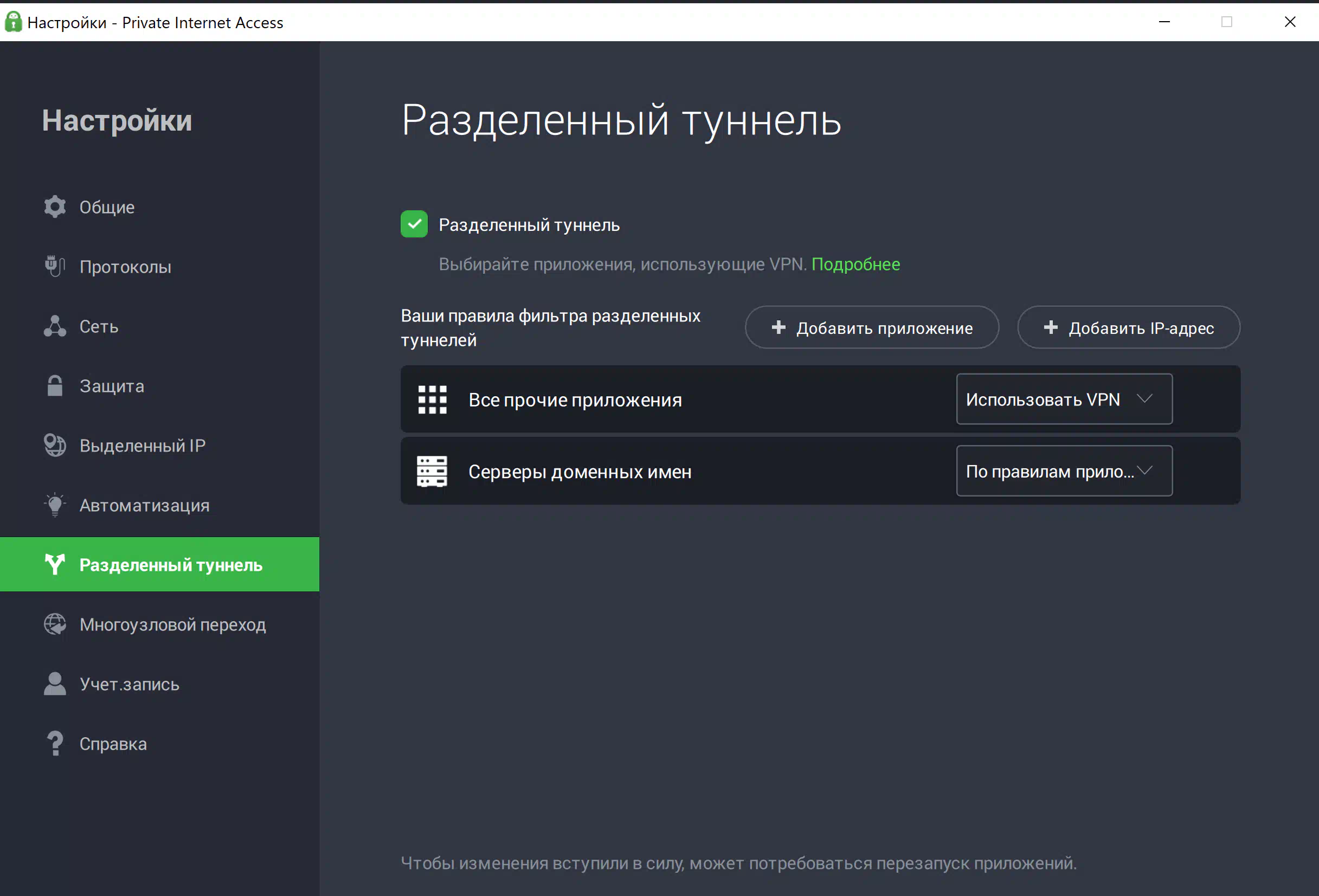Image resolution: width=1319 pixels, height=896 pixels.
Task: Click the Ваши правила фильтра heading text
Action: [x=550, y=327]
